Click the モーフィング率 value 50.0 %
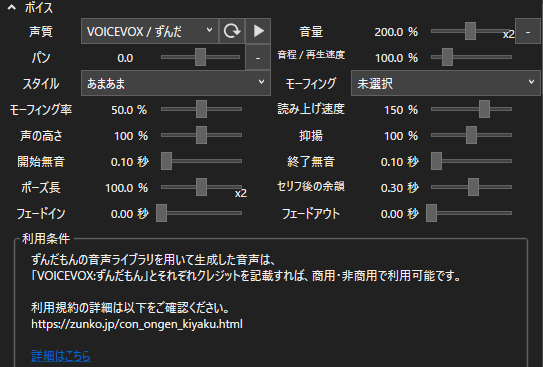 click(129, 110)
